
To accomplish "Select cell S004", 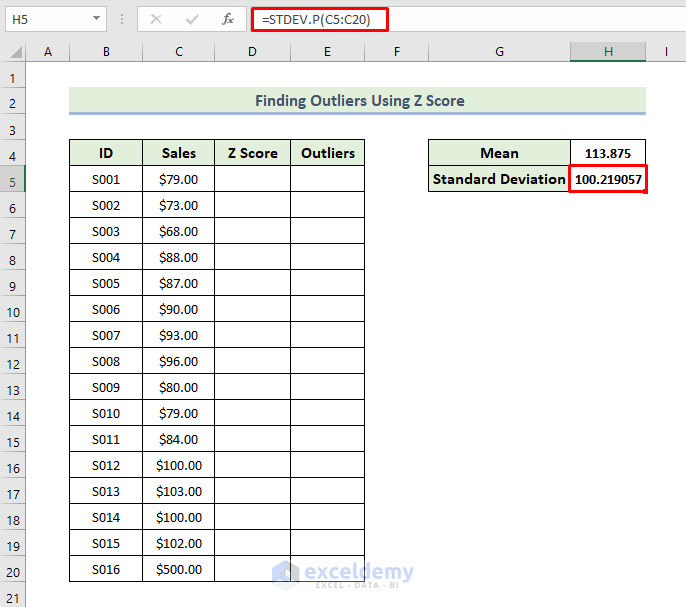I will pyautogui.click(x=106, y=257).
